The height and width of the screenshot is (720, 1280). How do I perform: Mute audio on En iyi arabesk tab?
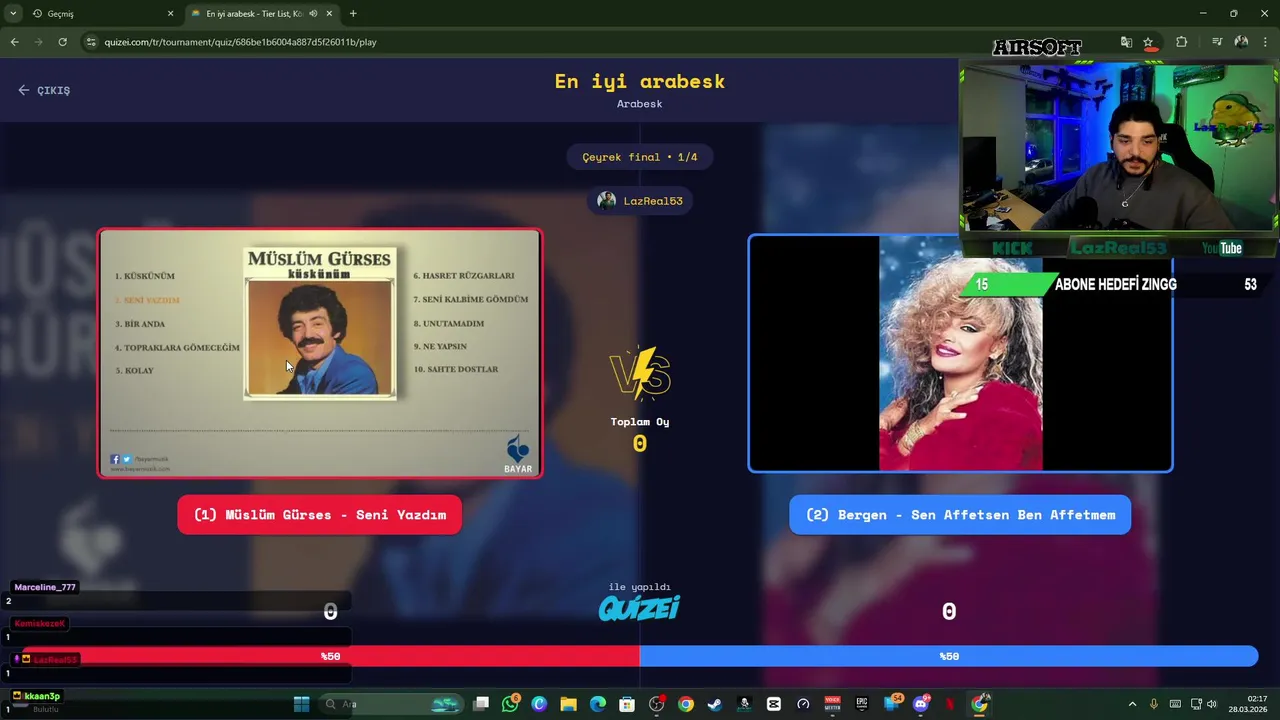pos(313,14)
